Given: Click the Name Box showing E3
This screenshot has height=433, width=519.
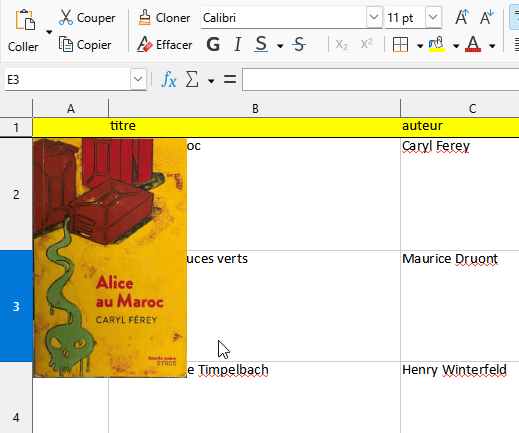Looking at the screenshot, I should click(x=67, y=80).
